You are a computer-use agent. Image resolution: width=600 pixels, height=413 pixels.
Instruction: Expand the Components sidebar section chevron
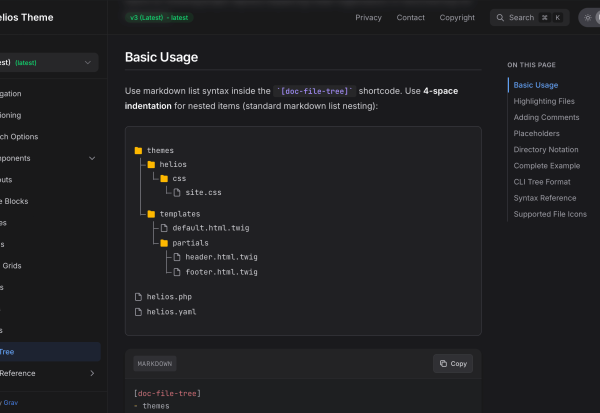click(x=92, y=158)
